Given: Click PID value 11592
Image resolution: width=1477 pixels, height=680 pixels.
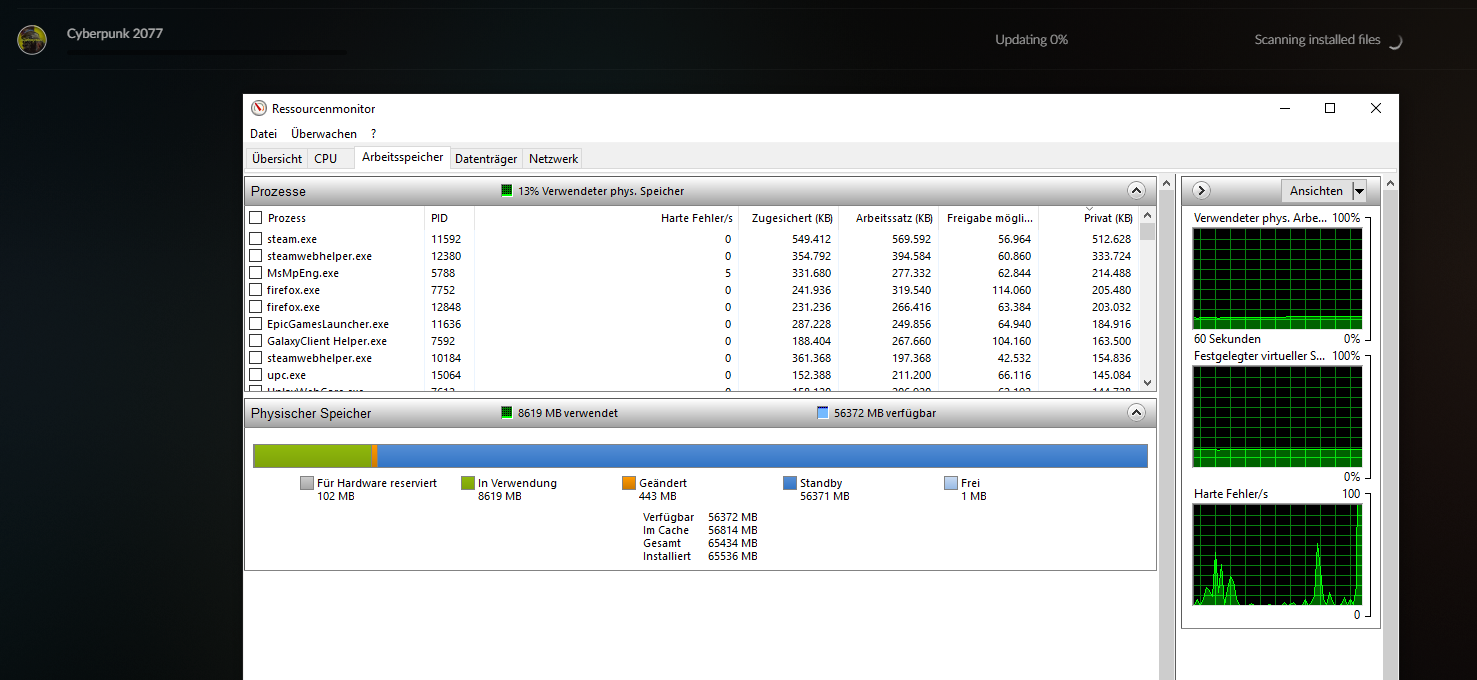Looking at the screenshot, I should 446,239.
